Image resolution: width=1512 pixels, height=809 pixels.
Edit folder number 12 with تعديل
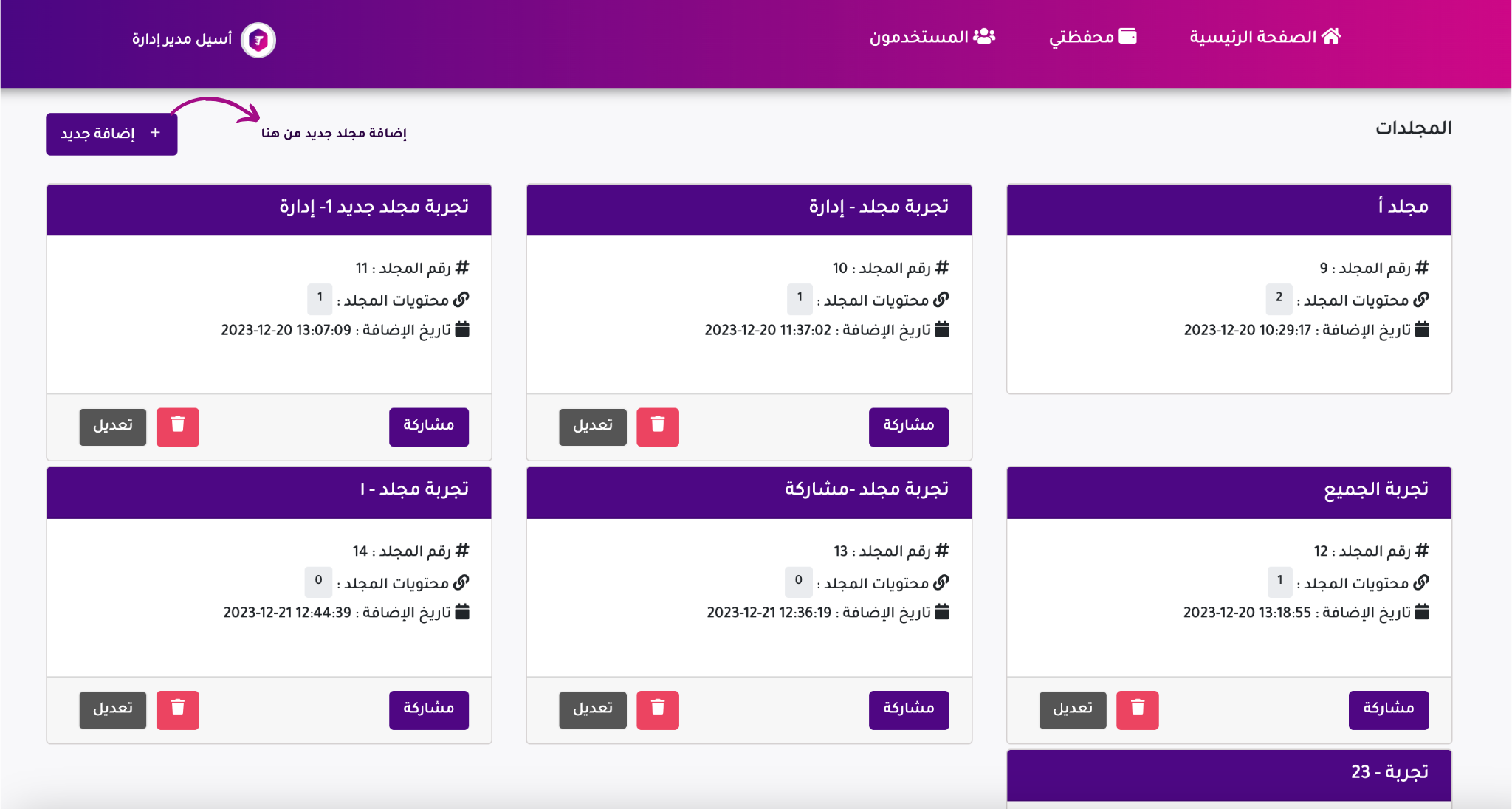click(x=1073, y=710)
